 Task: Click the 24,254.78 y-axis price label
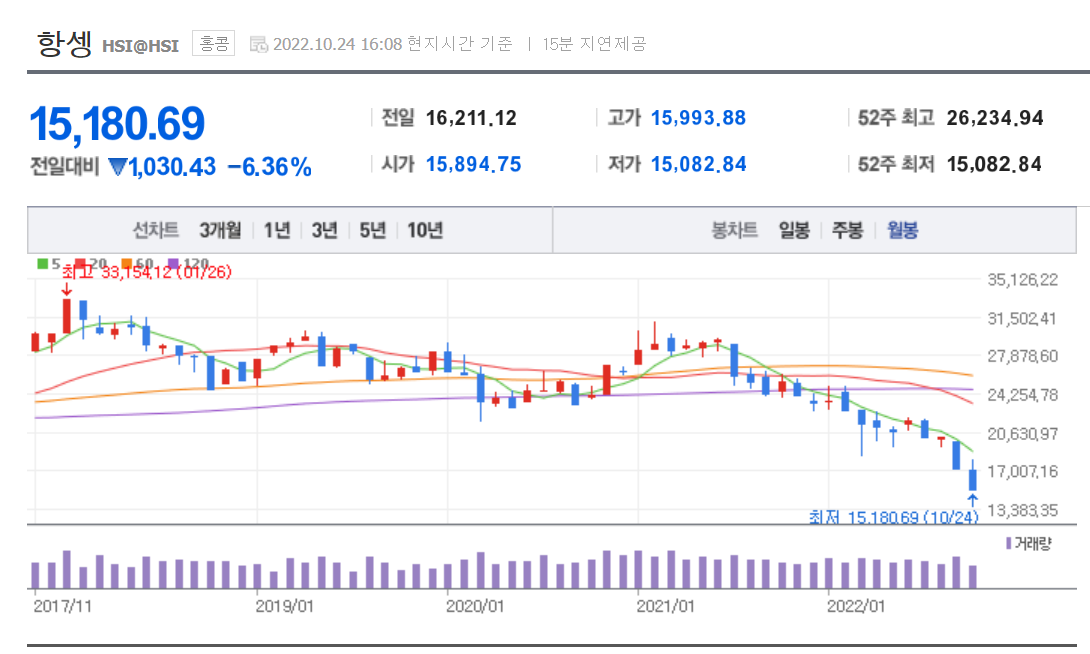point(1023,395)
